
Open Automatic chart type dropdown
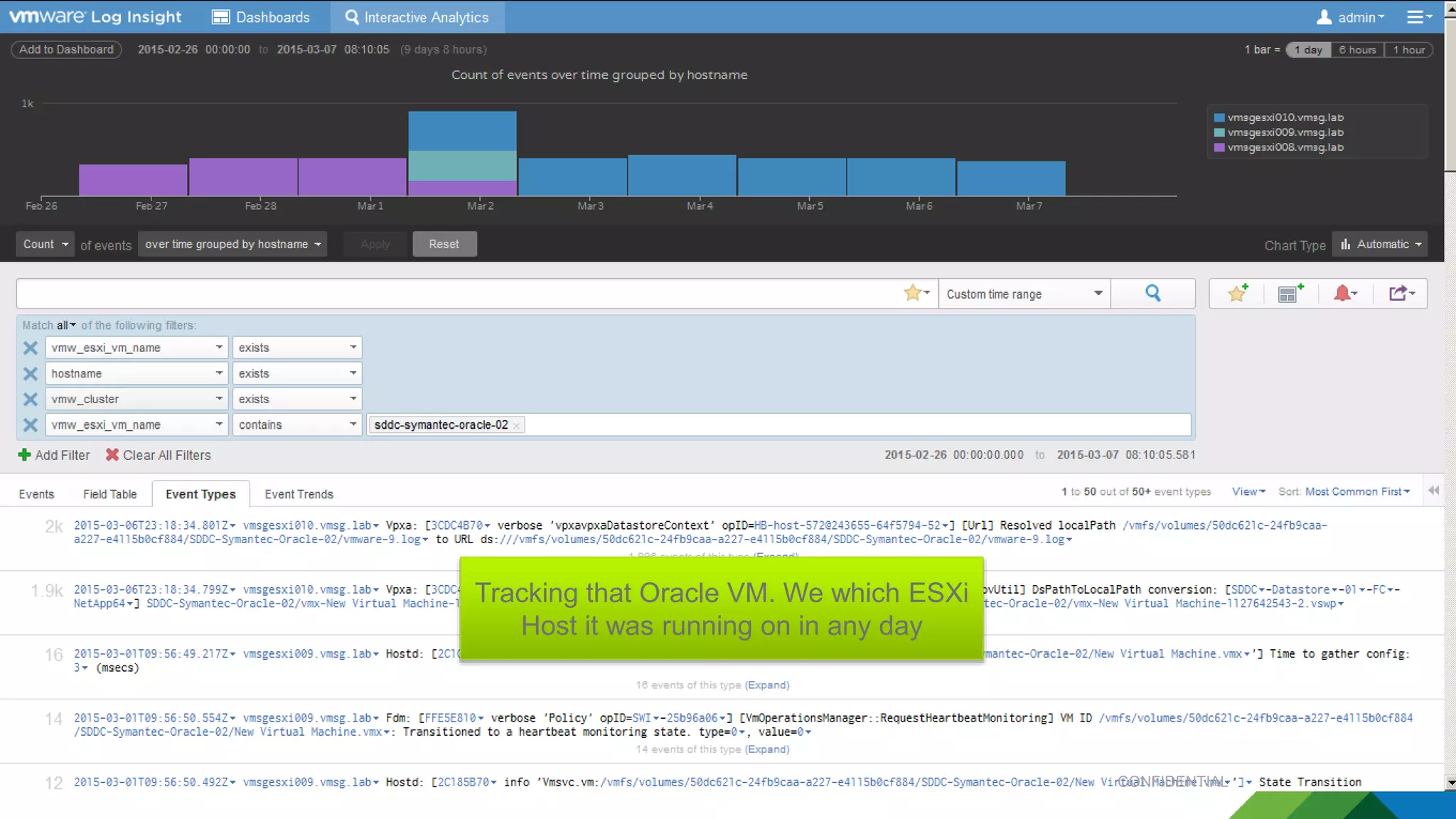[1380, 244]
